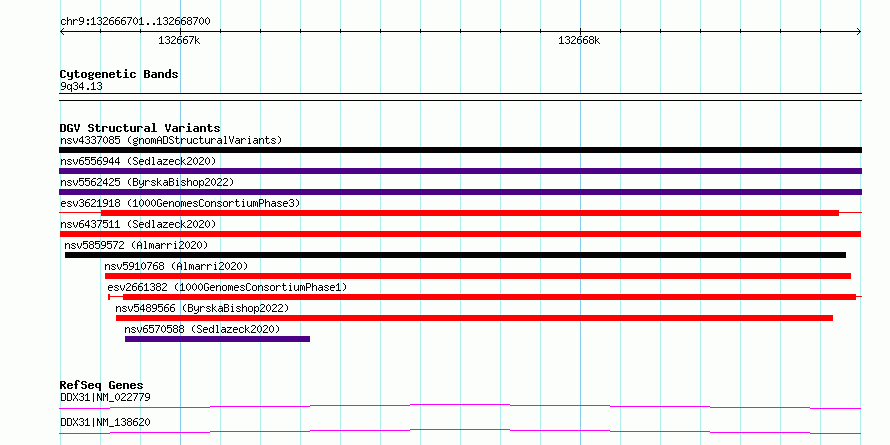Click the nsv6556944 (Sedlazeck2020) label
This screenshot has height=445, width=890.
[x=138, y=161]
